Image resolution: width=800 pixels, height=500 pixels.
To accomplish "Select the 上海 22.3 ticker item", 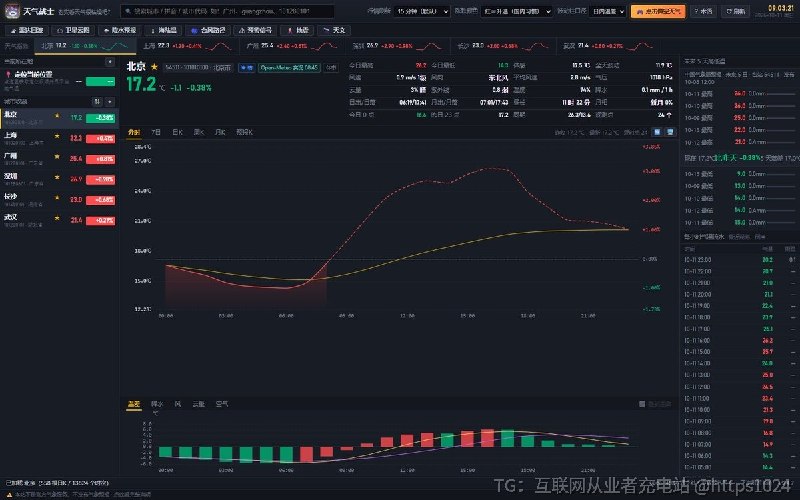I will click(187, 46).
